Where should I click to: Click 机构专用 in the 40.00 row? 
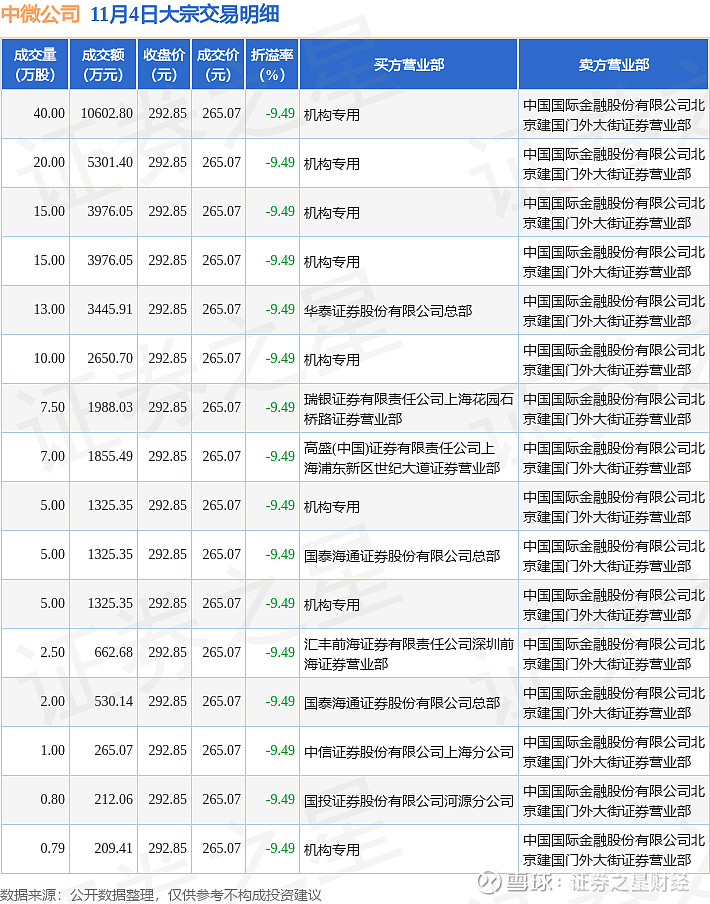tap(332, 115)
